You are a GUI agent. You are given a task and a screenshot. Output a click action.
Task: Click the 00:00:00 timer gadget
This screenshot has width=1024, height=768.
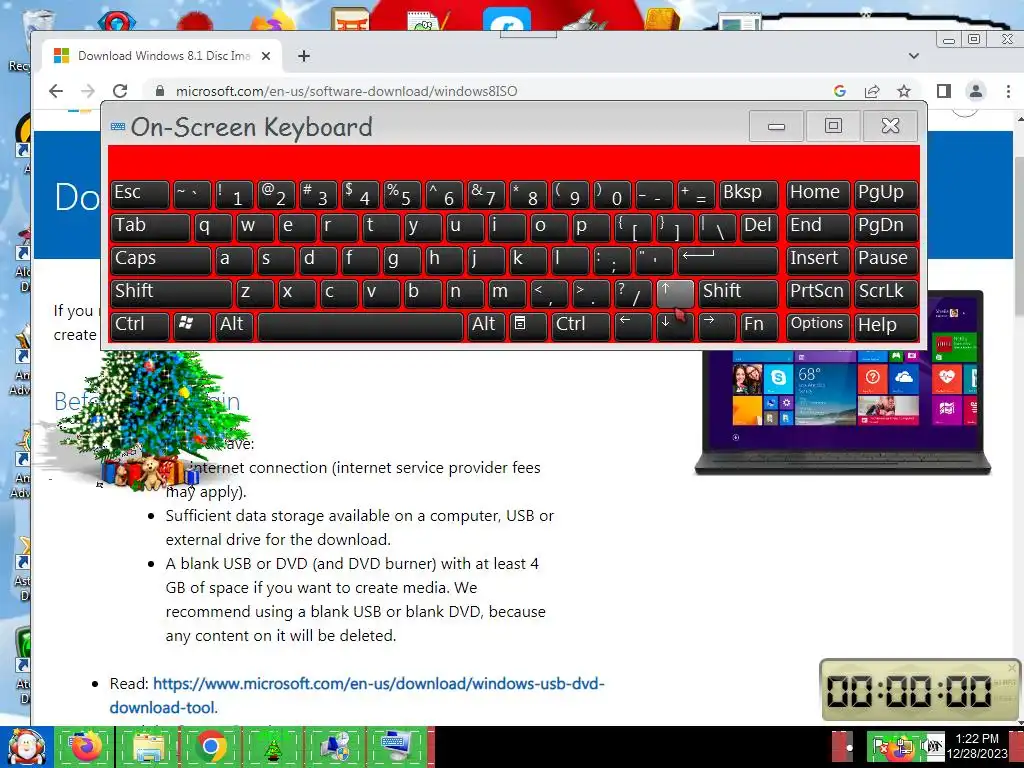point(920,690)
